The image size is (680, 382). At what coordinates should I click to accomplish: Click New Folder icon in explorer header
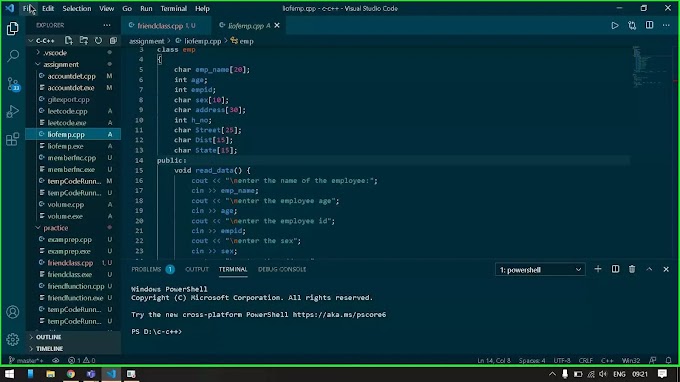[84, 40]
